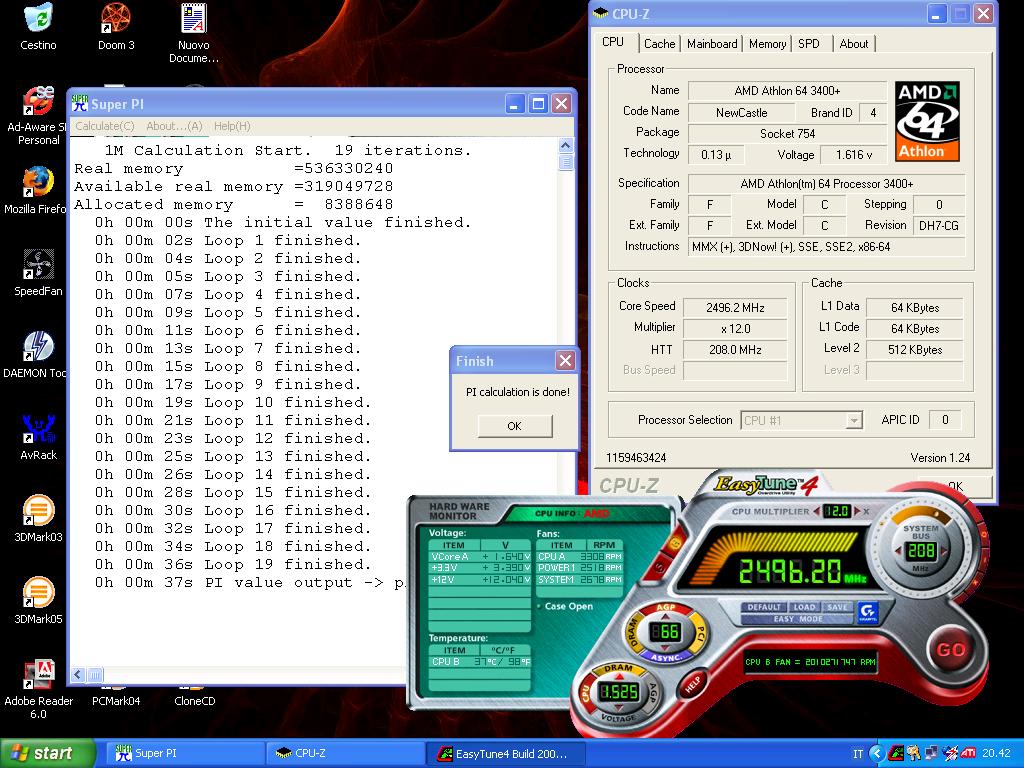Image resolution: width=1024 pixels, height=768 pixels.
Task: Maximize the Super PI window
Action: (538, 104)
